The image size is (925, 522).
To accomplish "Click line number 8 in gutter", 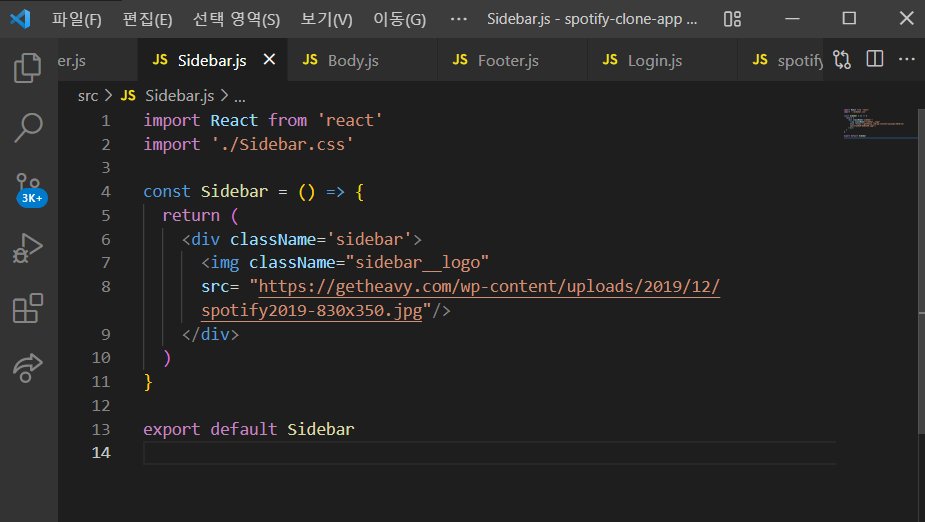I will [x=106, y=287].
